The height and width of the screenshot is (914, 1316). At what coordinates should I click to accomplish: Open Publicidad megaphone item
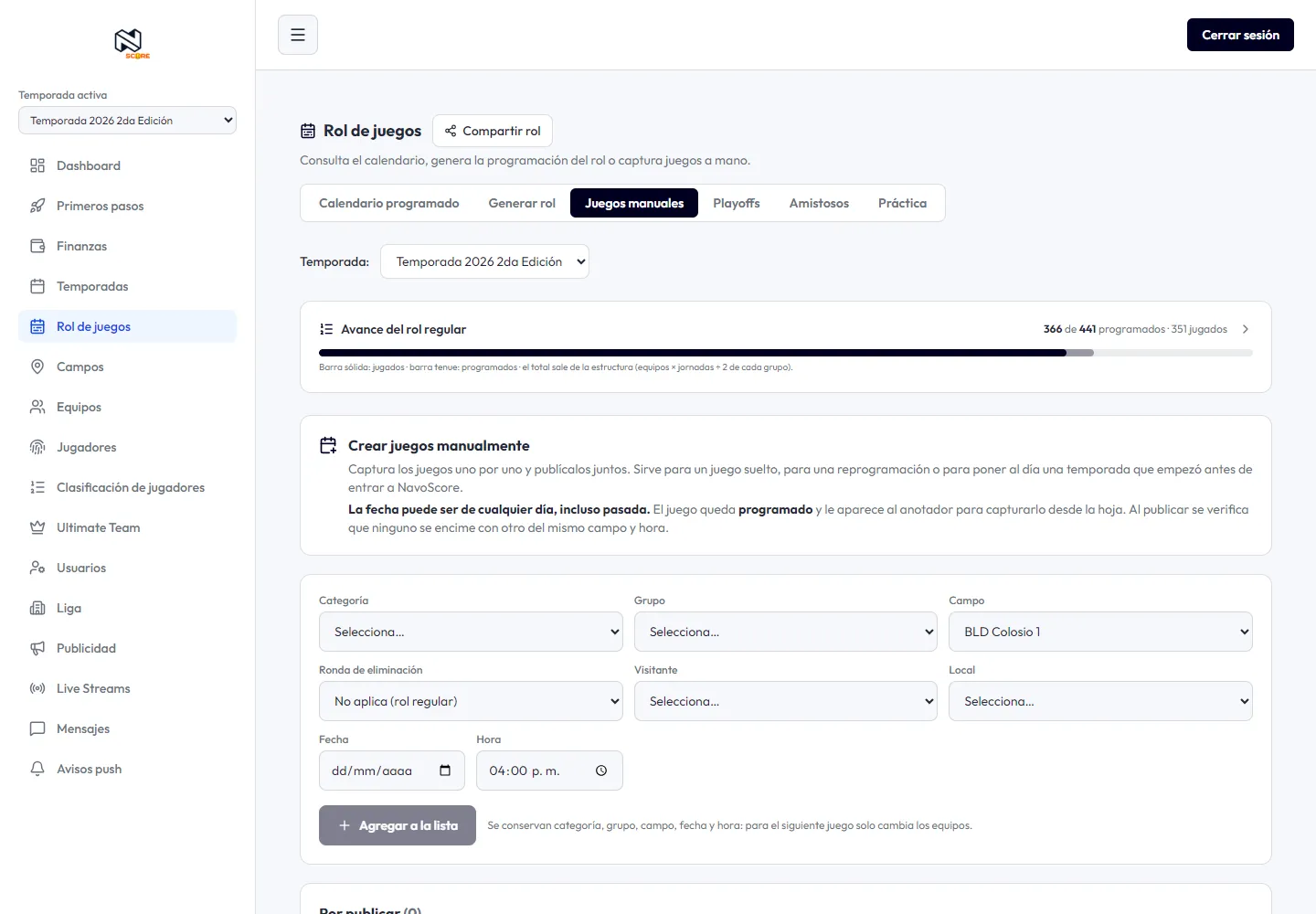point(127,648)
